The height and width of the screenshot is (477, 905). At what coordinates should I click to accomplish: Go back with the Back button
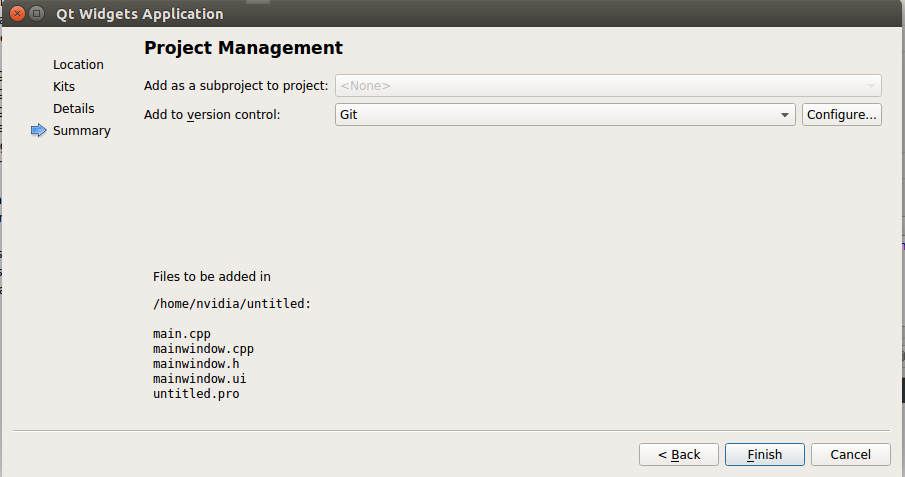pyautogui.click(x=678, y=455)
